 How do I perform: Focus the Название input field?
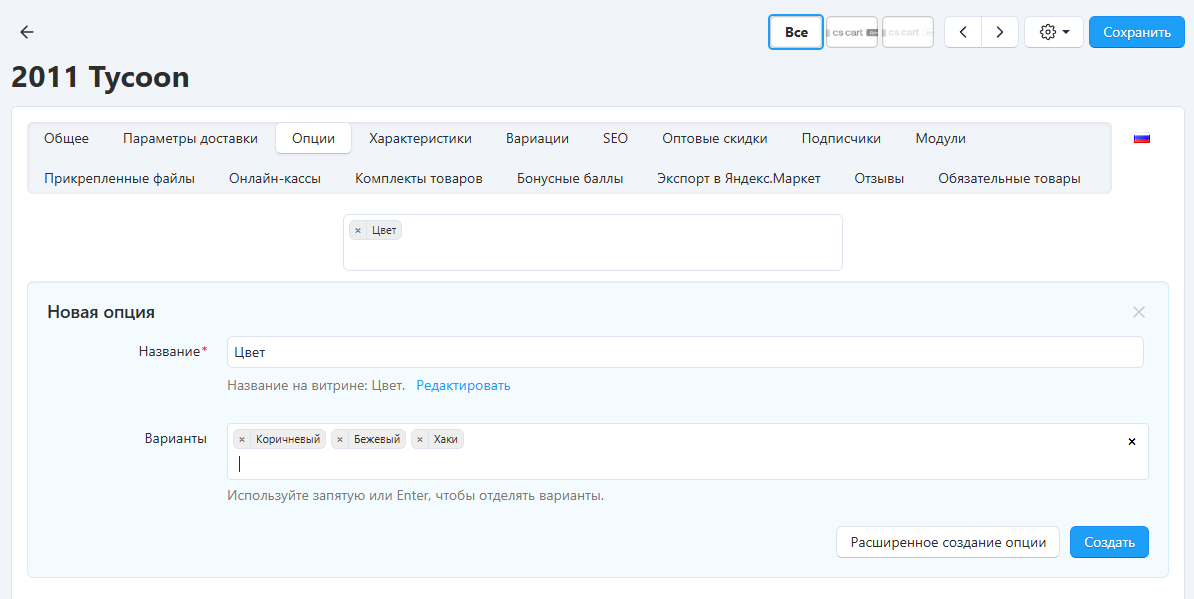tap(684, 352)
